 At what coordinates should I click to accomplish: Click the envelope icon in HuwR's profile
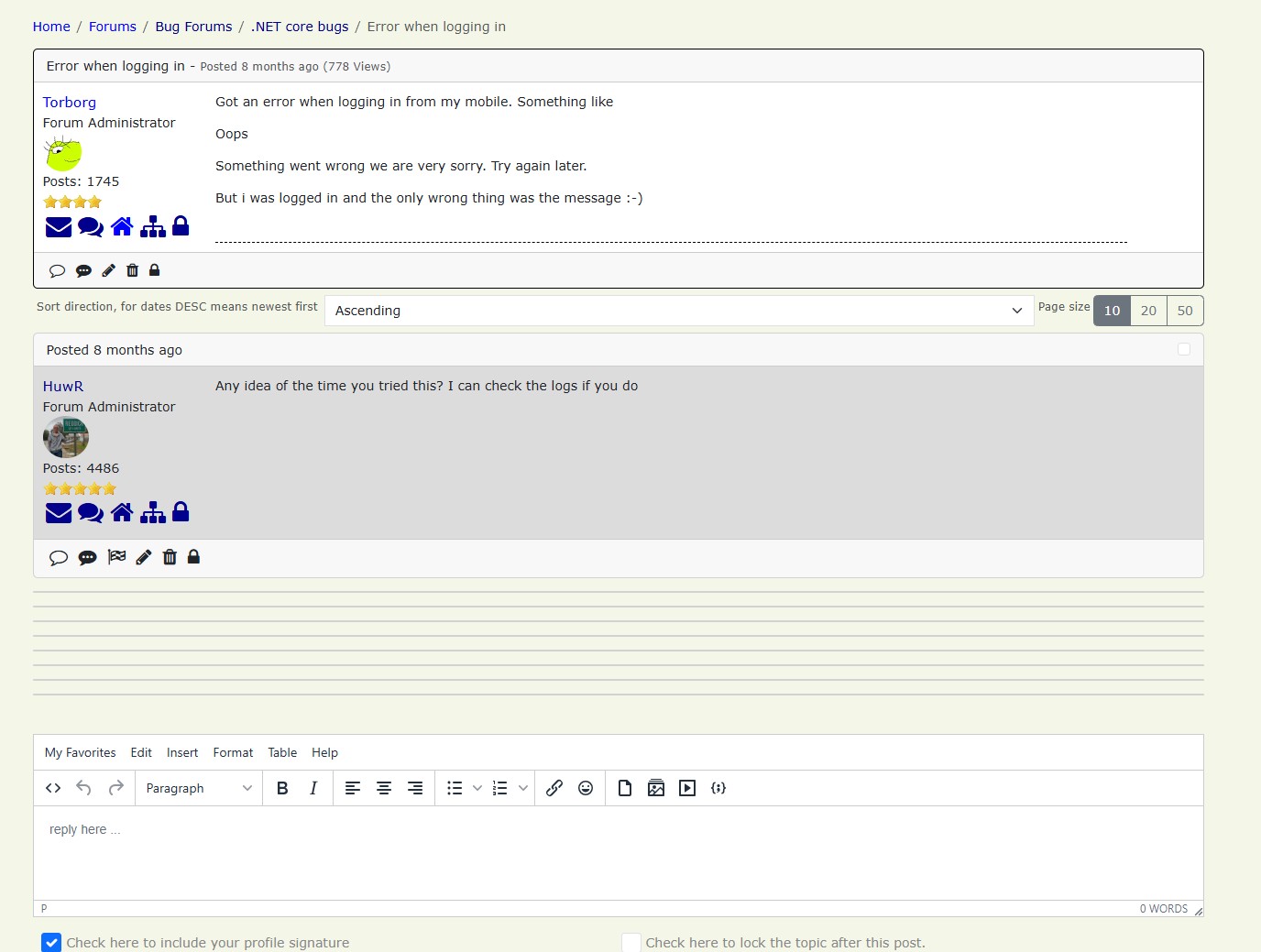click(59, 512)
